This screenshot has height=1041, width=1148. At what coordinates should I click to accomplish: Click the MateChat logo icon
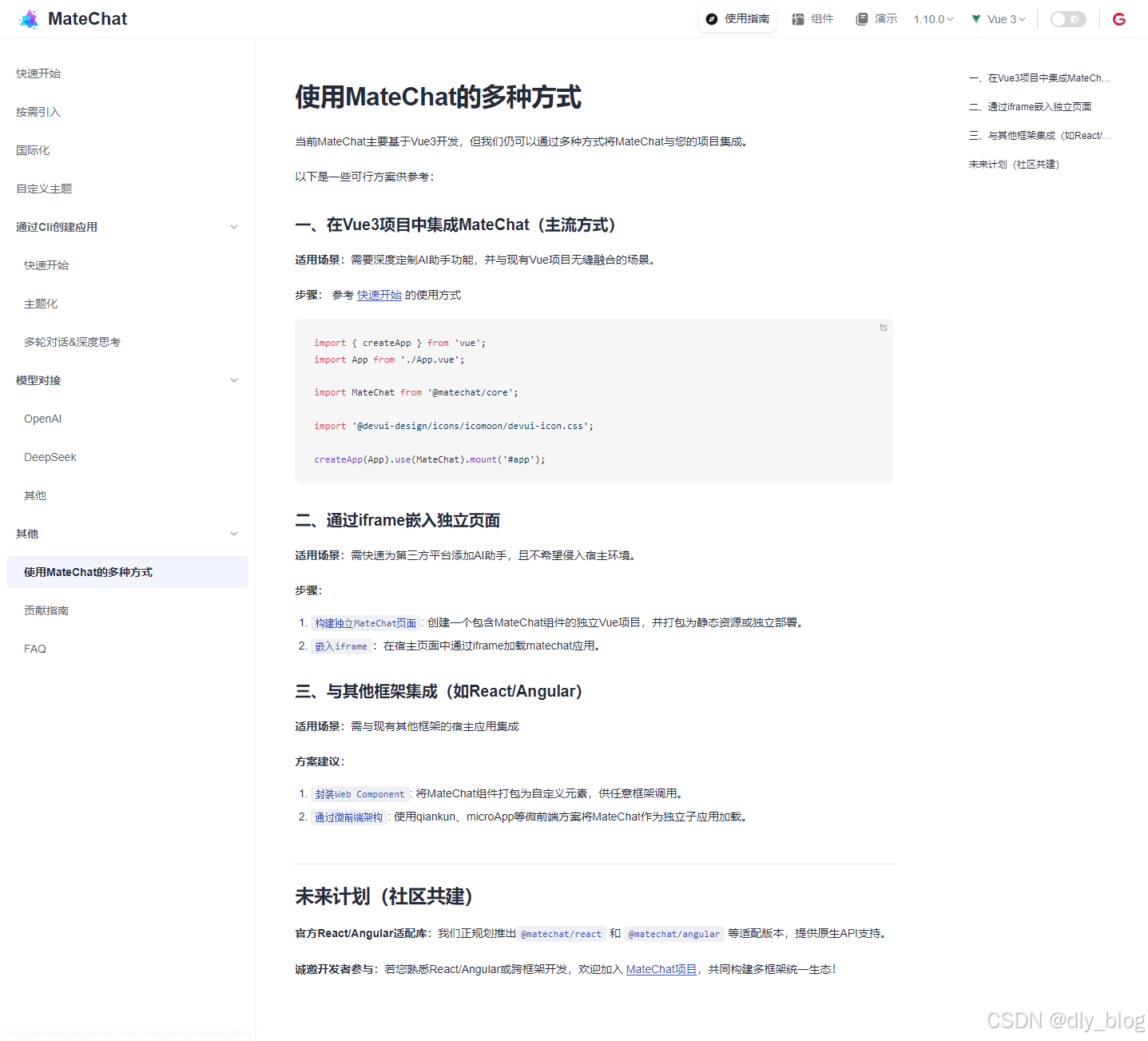point(29,19)
